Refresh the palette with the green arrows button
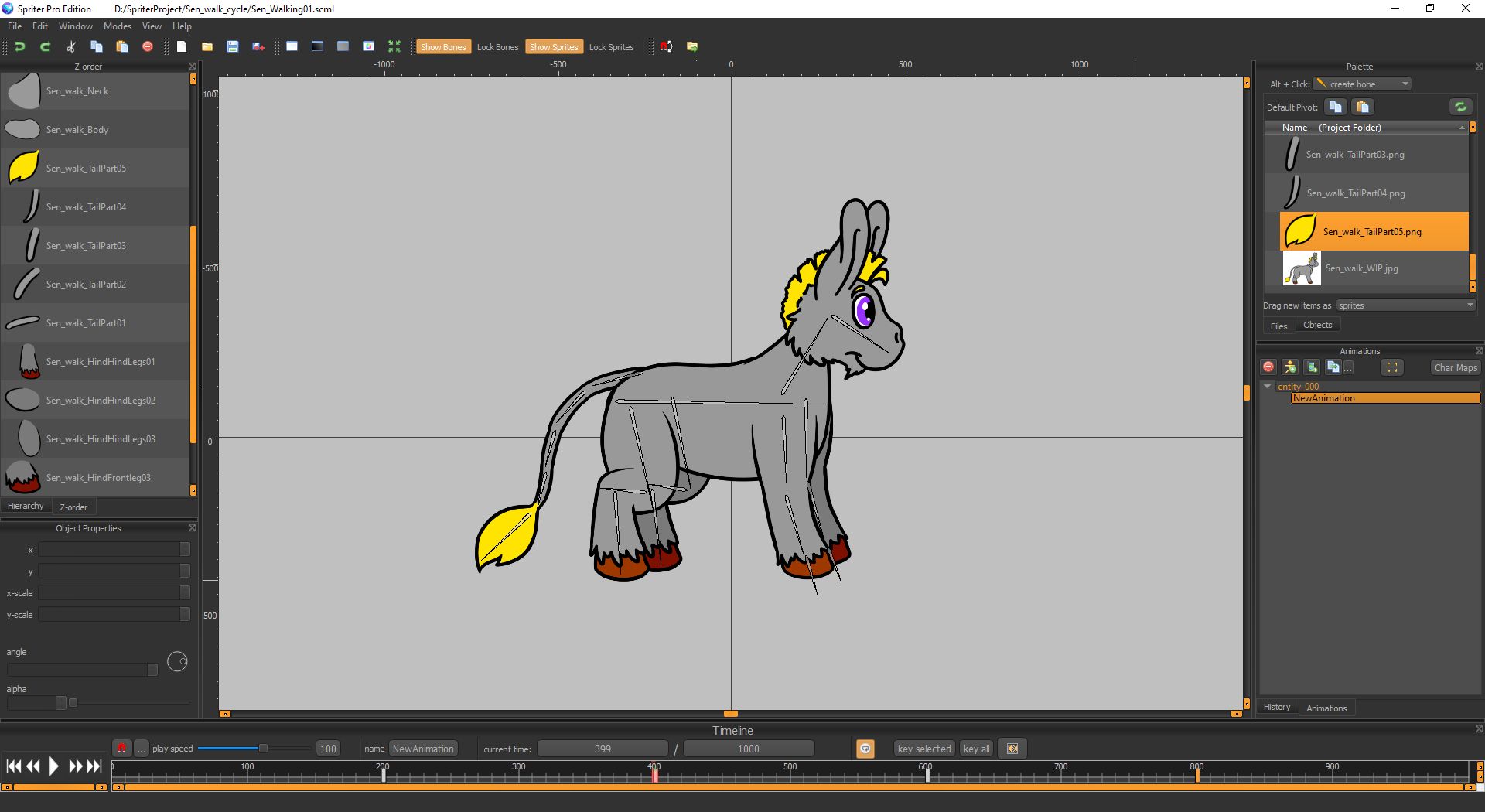This screenshot has width=1485, height=812. click(1459, 107)
